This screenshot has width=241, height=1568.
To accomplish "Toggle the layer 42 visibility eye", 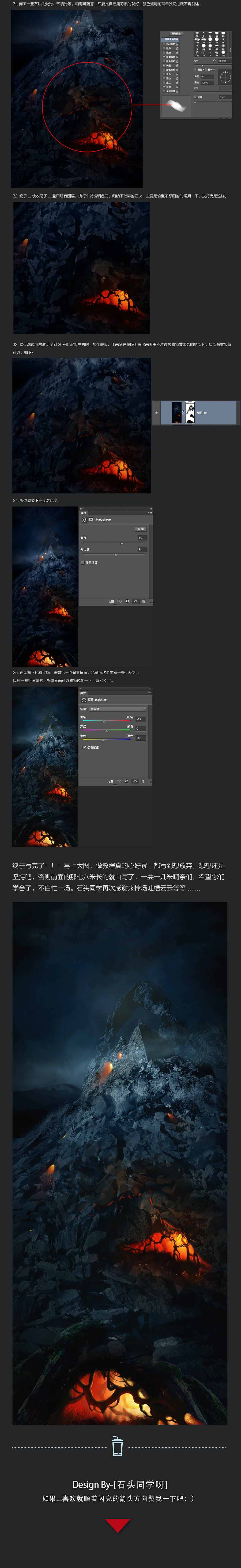I will pyautogui.click(x=156, y=413).
